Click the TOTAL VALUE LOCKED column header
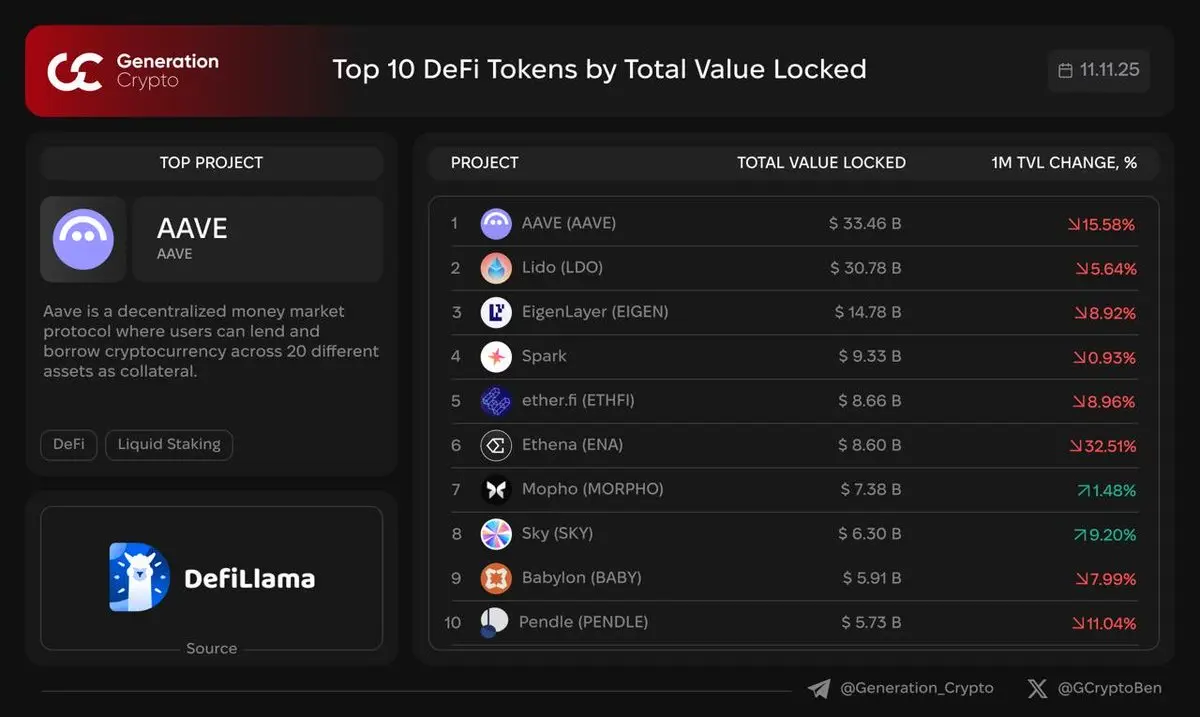Viewport: 1200px width, 717px height. pos(821,162)
